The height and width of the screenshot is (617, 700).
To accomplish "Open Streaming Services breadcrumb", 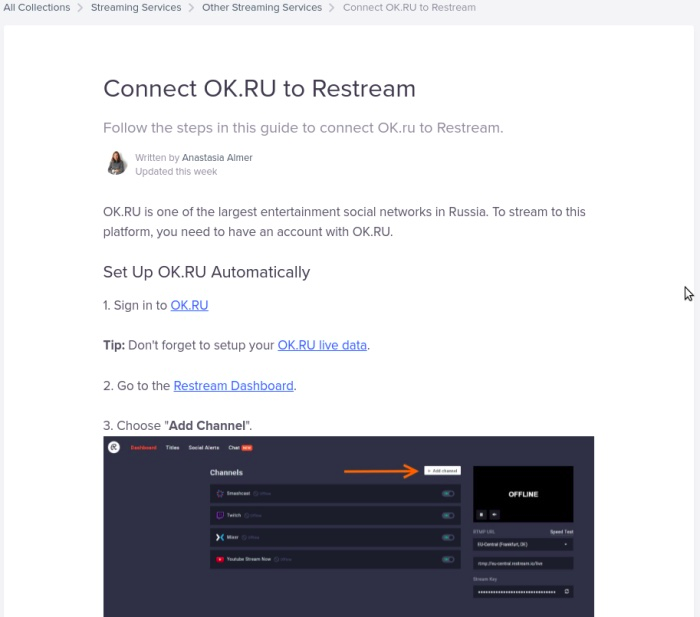I will (x=136, y=8).
